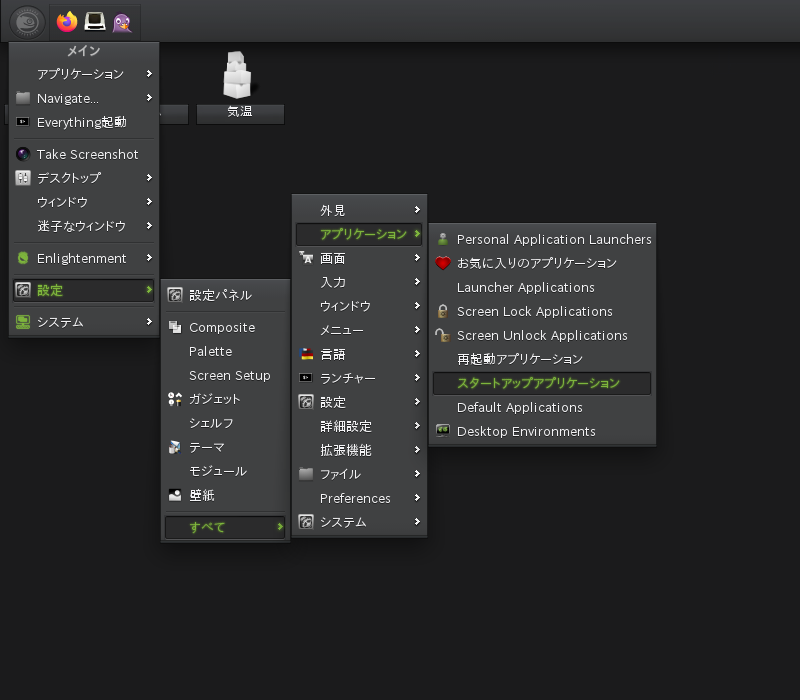Open Palette settings

click(225, 352)
